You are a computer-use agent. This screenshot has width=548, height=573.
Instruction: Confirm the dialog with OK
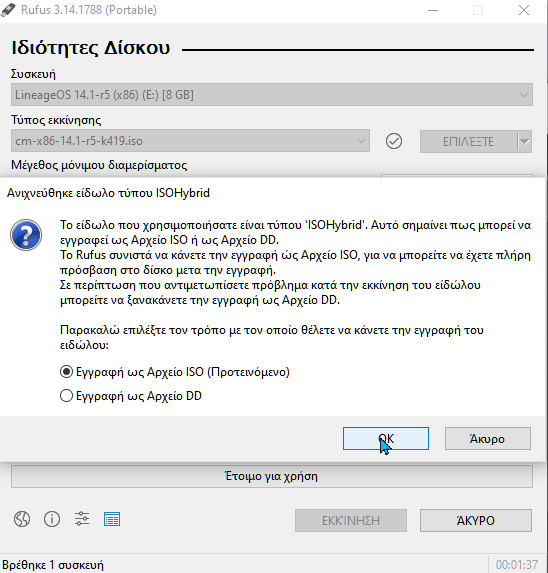tap(386, 439)
